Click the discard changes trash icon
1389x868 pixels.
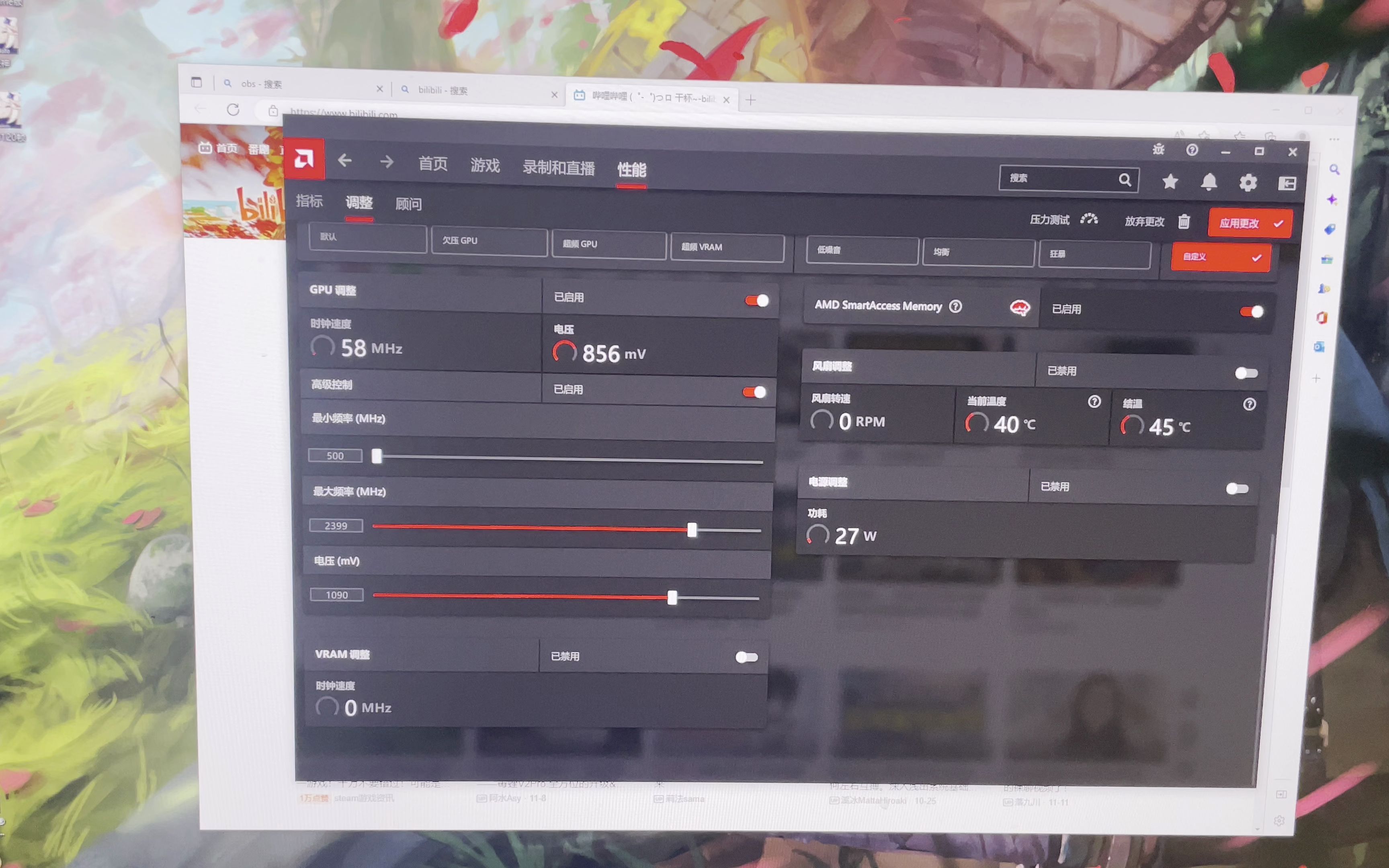(x=1184, y=221)
